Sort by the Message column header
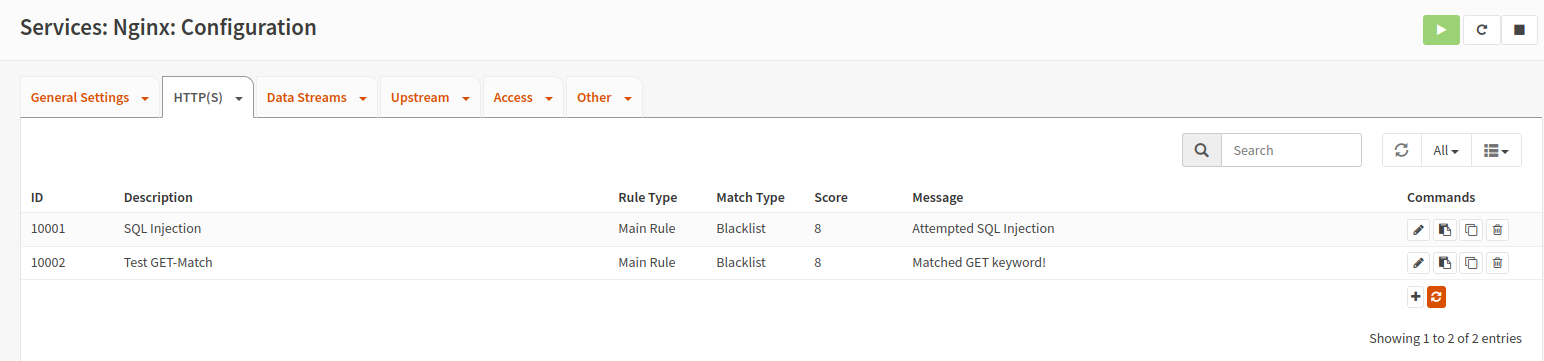 pyautogui.click(x=937, y=197)
